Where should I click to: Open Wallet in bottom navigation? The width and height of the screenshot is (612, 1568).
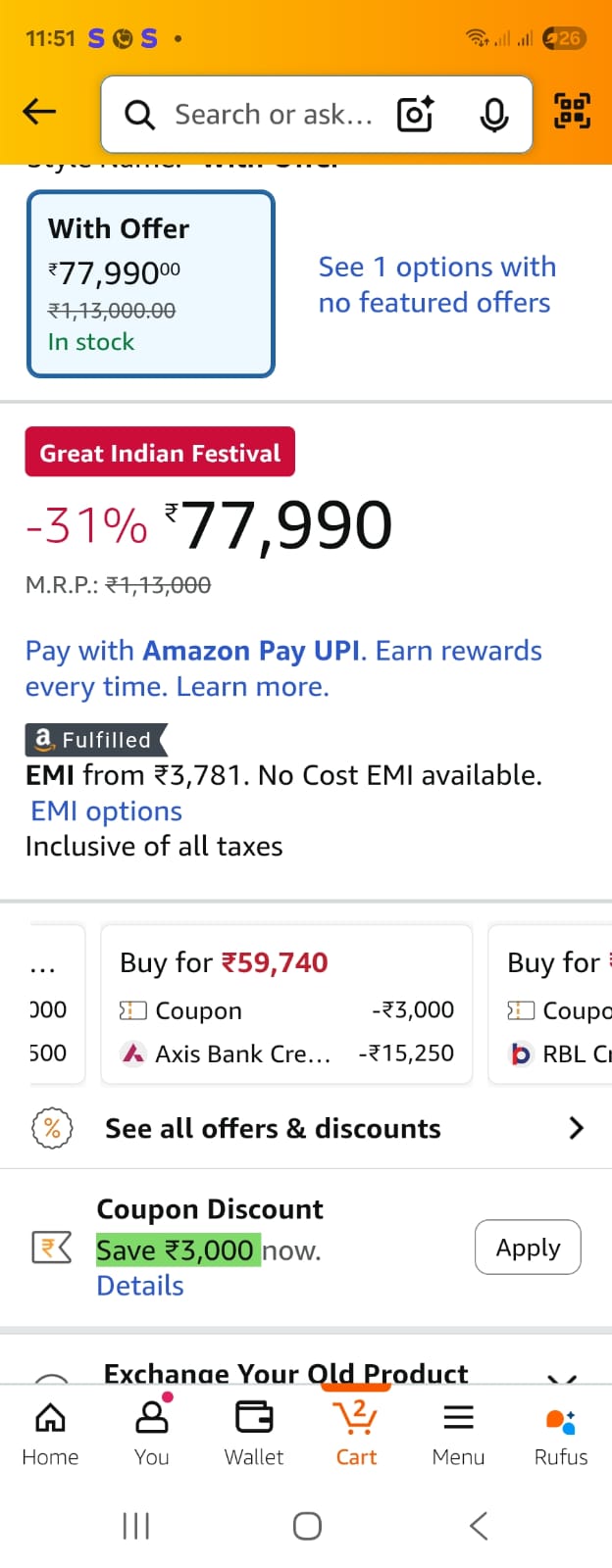pos(254,1432)
